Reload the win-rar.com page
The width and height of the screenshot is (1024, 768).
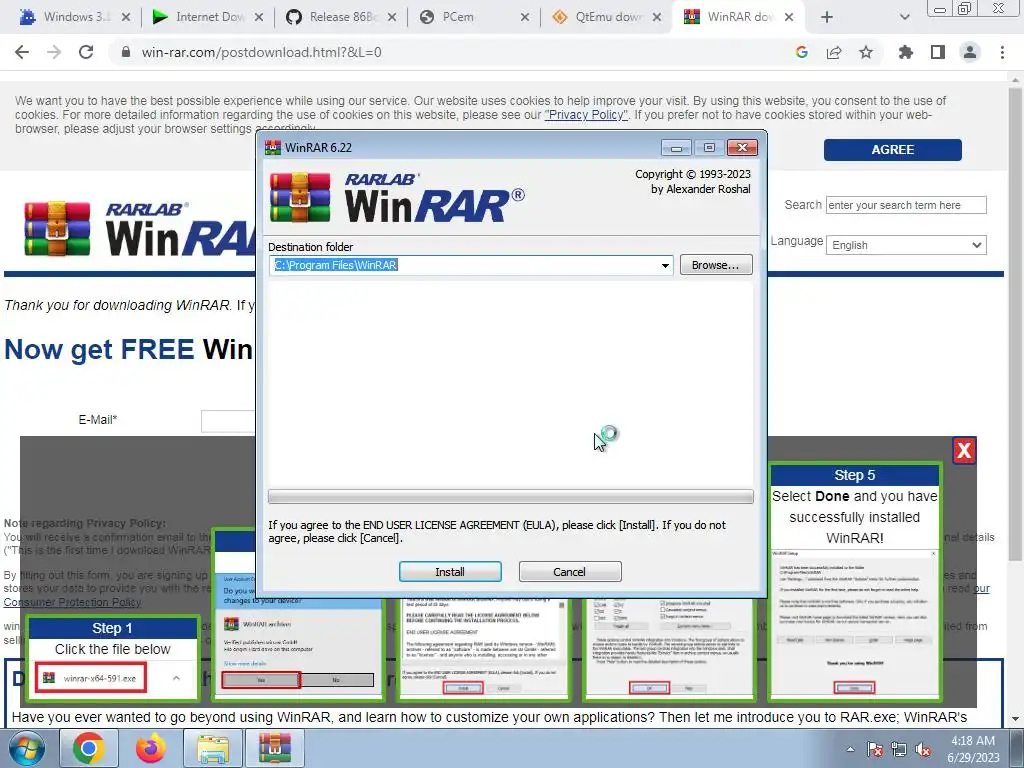click(x=86, y=52)
